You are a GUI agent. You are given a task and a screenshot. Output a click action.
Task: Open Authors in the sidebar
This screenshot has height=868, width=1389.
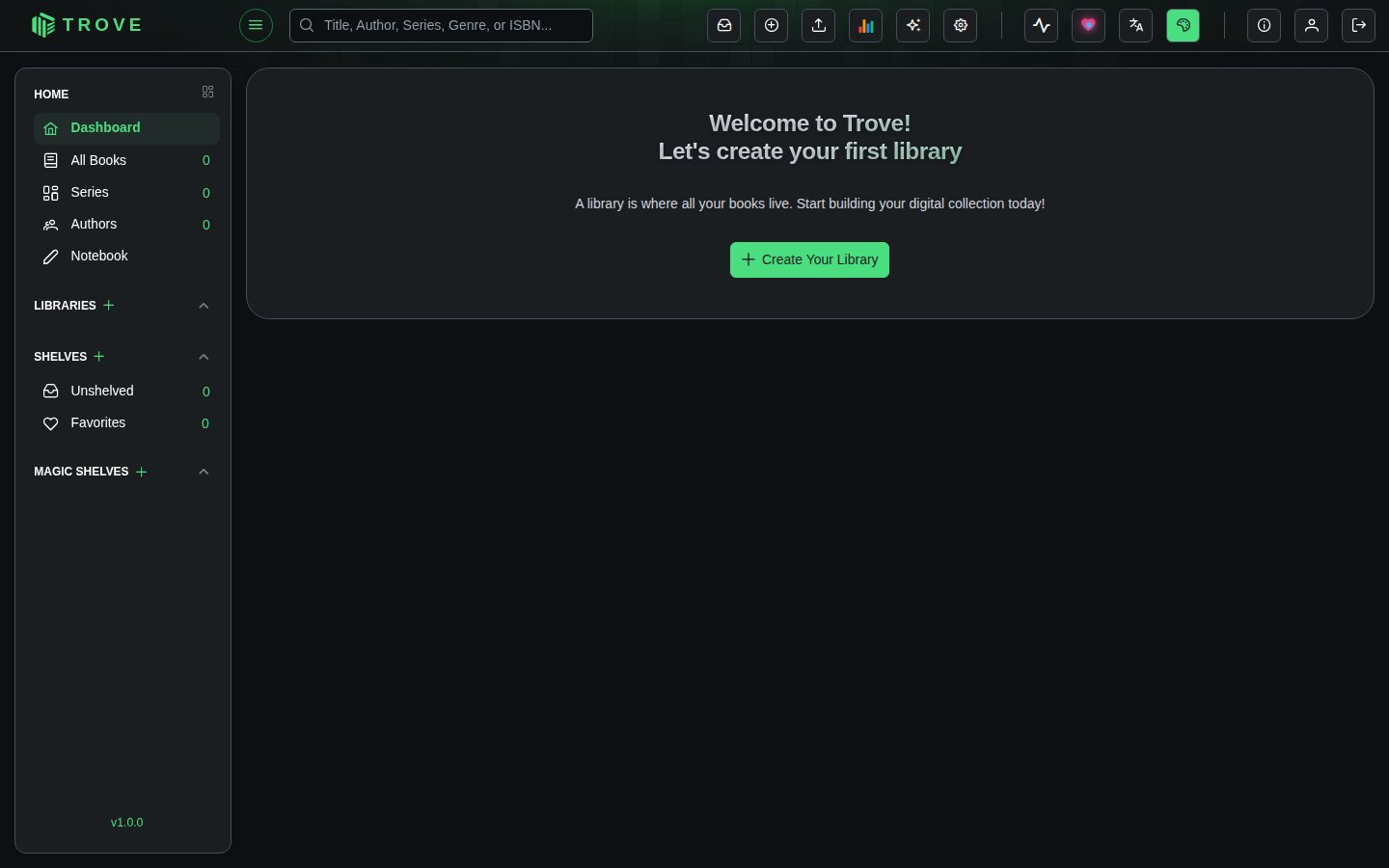pyautogui.click(x=126, y=224)
